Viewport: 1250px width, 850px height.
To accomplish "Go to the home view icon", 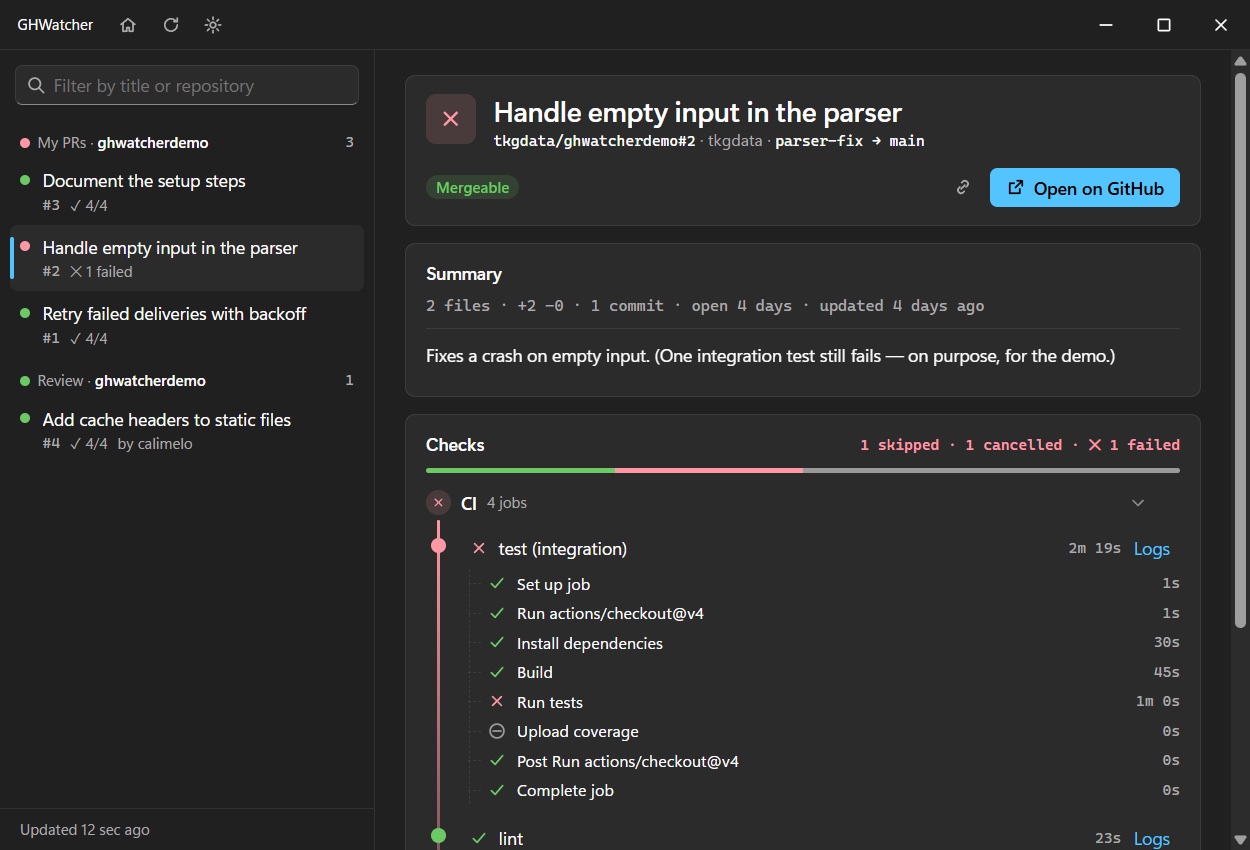I will (128, 25).
